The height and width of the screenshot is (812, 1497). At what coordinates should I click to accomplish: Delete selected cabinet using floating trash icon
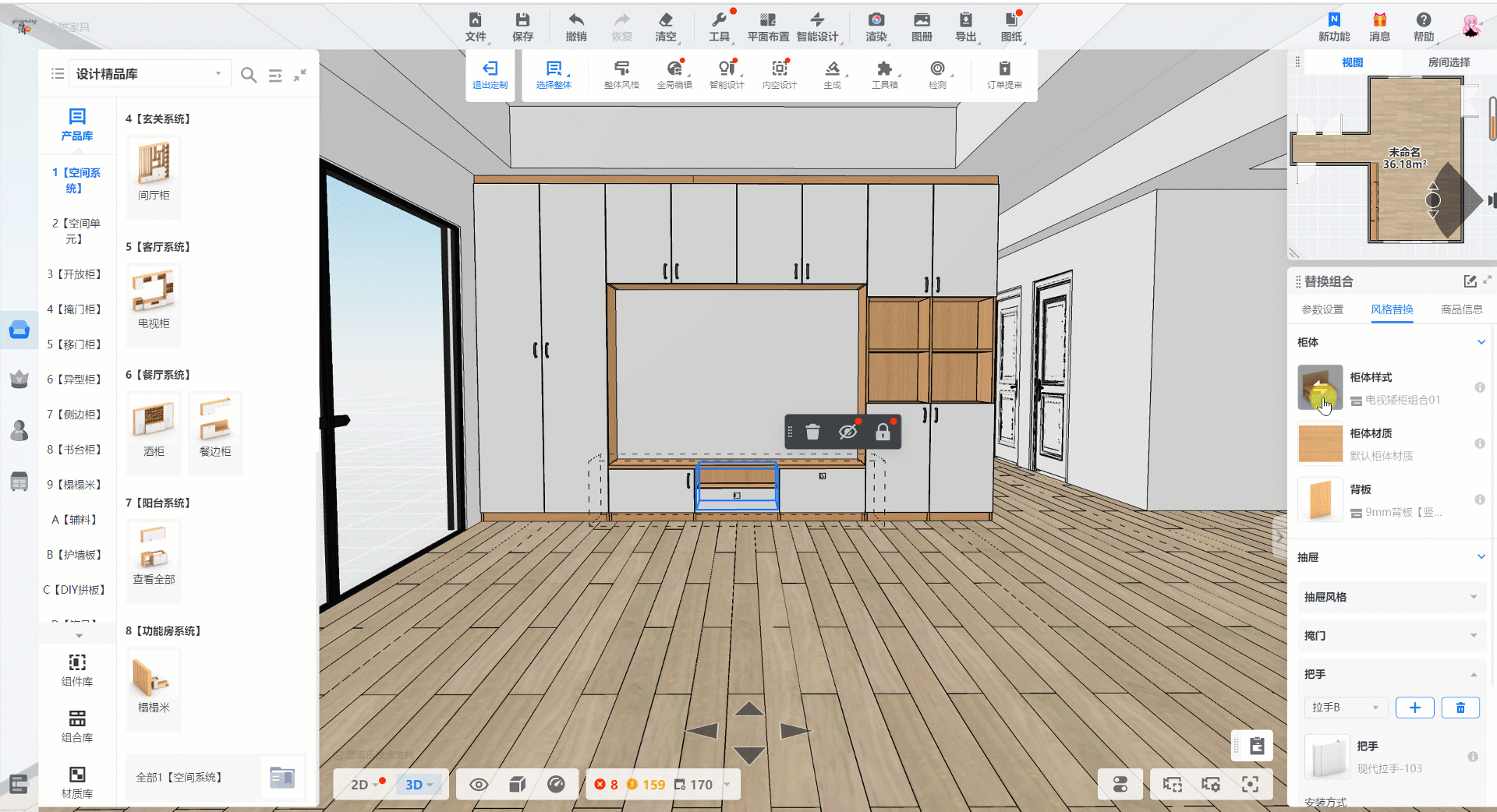pos(812,432)
